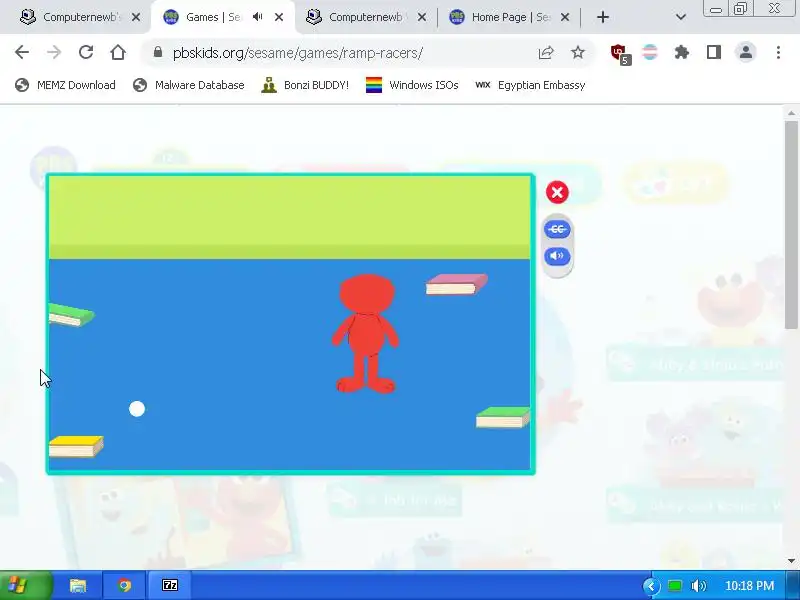This screenshot has height=600, width=800.
Task: Open the Extensions puzzle menu
Action: point(682,52)
